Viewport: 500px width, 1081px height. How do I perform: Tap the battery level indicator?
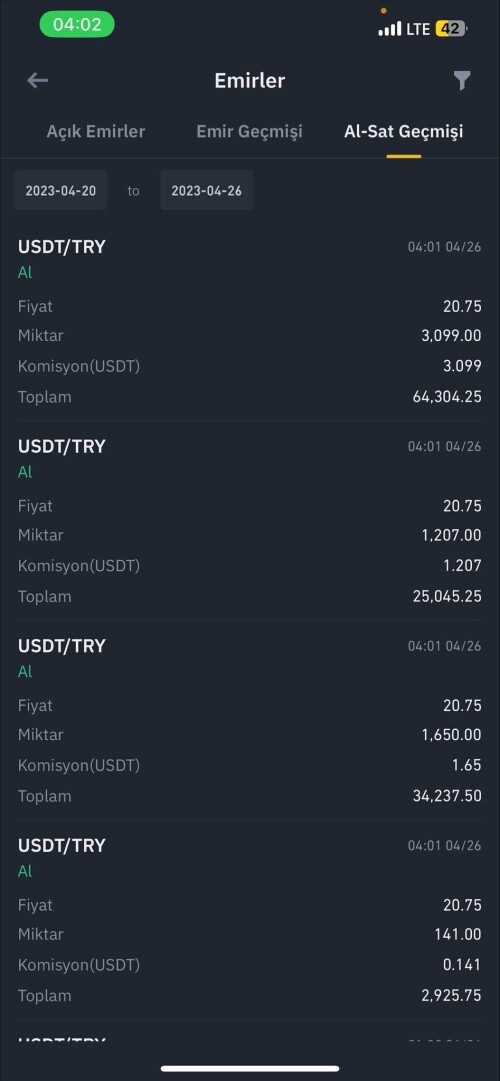pyautogui.click(x=451, y=29)
